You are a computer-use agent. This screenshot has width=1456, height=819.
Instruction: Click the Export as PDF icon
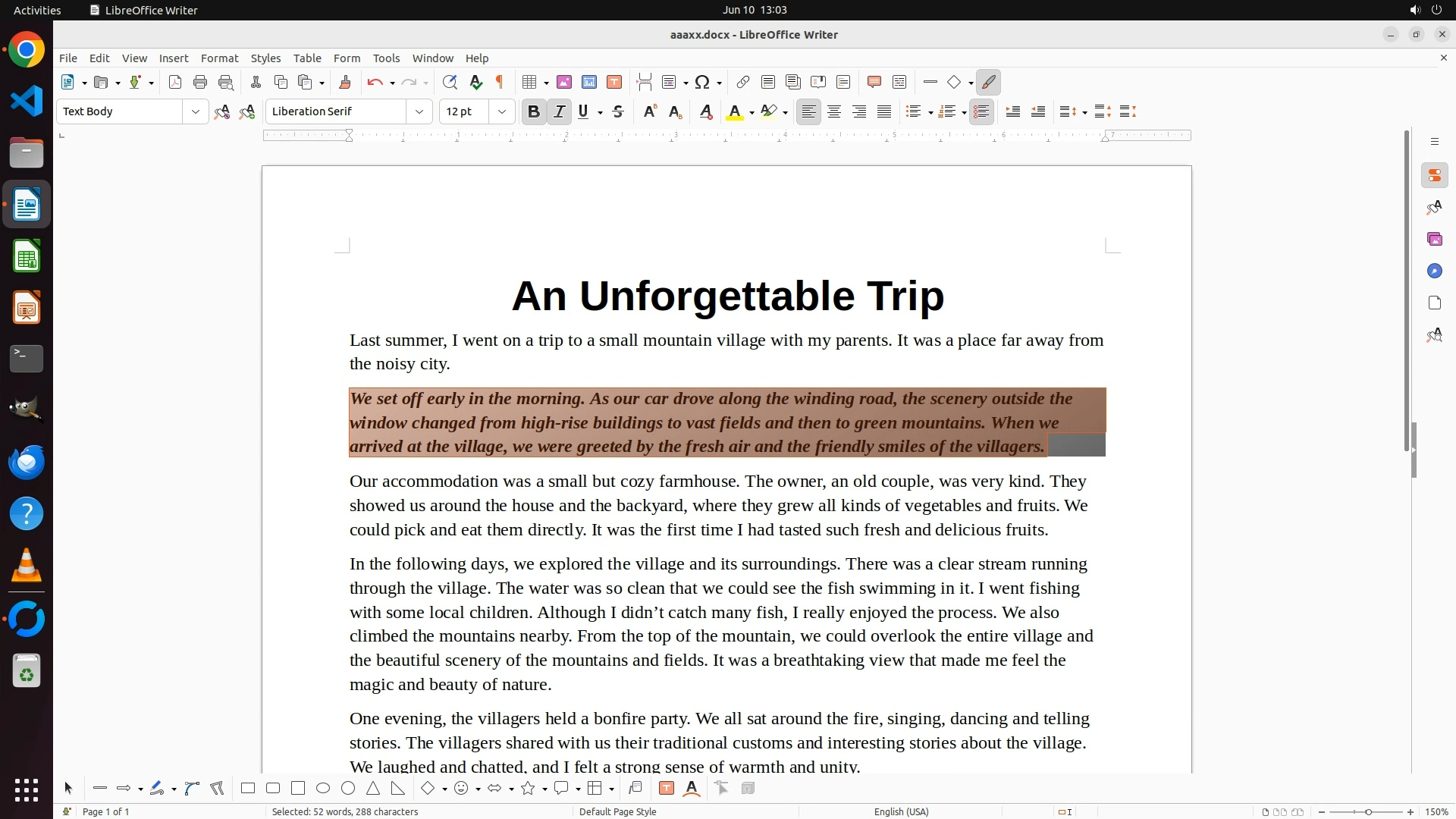175,82
